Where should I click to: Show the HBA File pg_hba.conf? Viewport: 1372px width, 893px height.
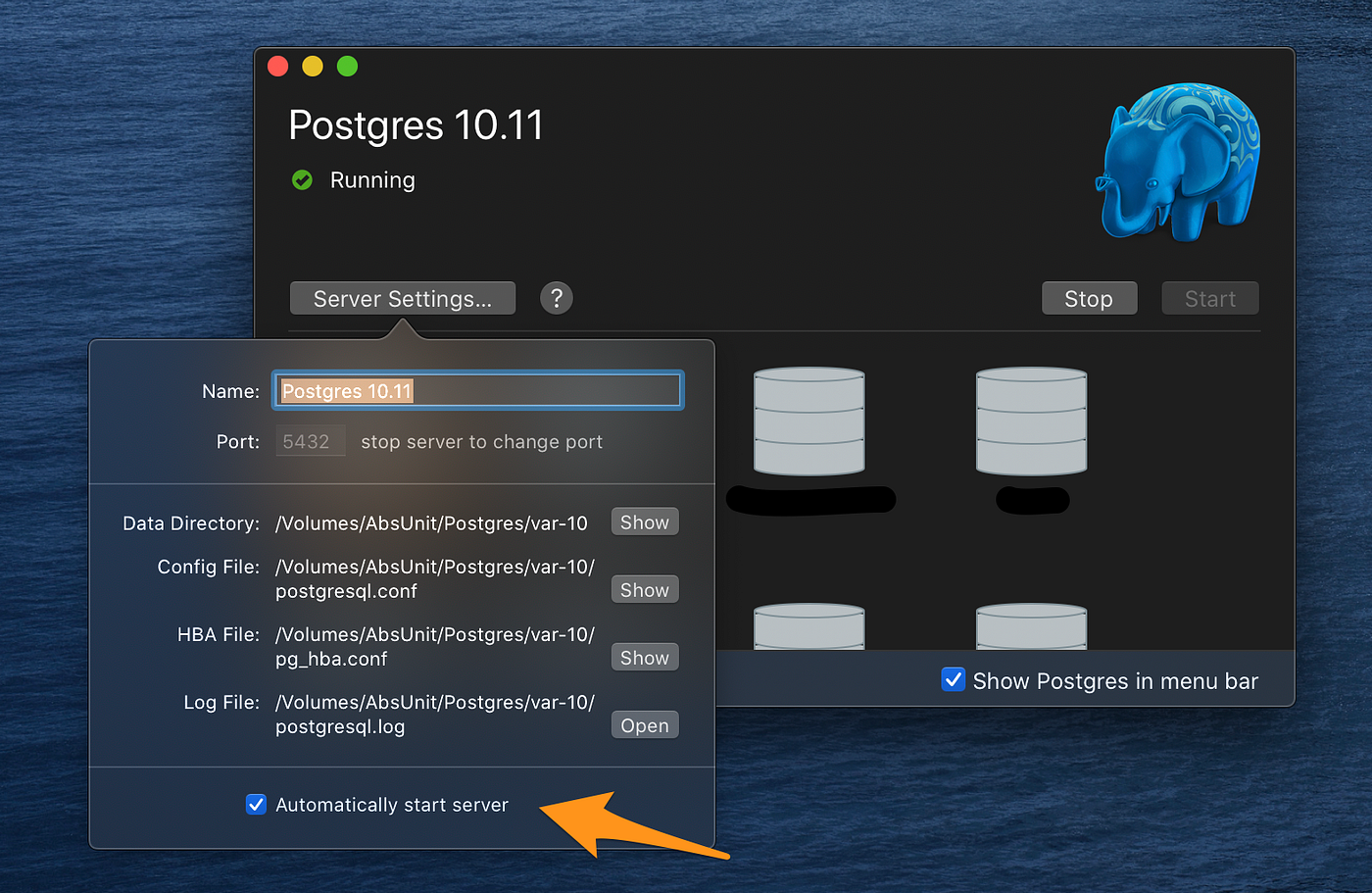pos(645,658)
